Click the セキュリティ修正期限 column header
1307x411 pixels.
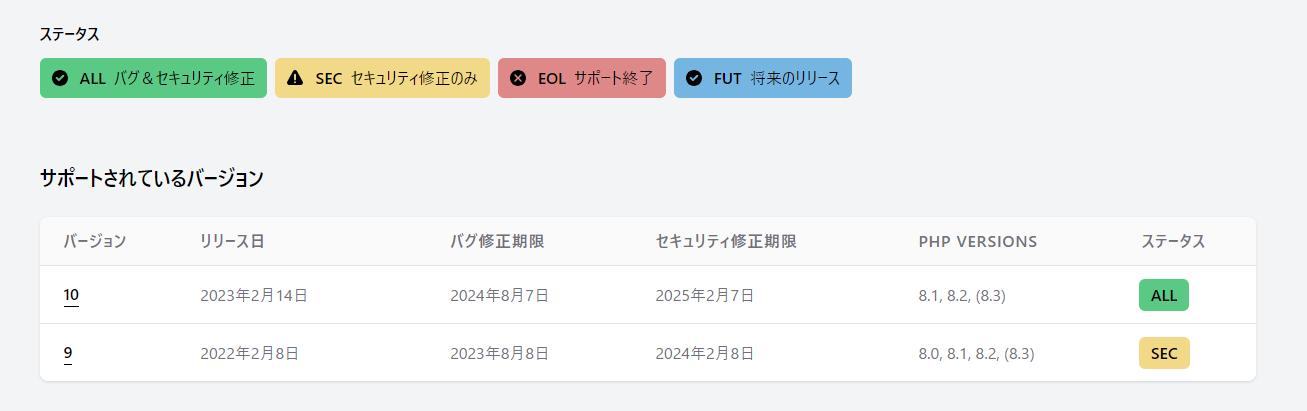(726, 242)
